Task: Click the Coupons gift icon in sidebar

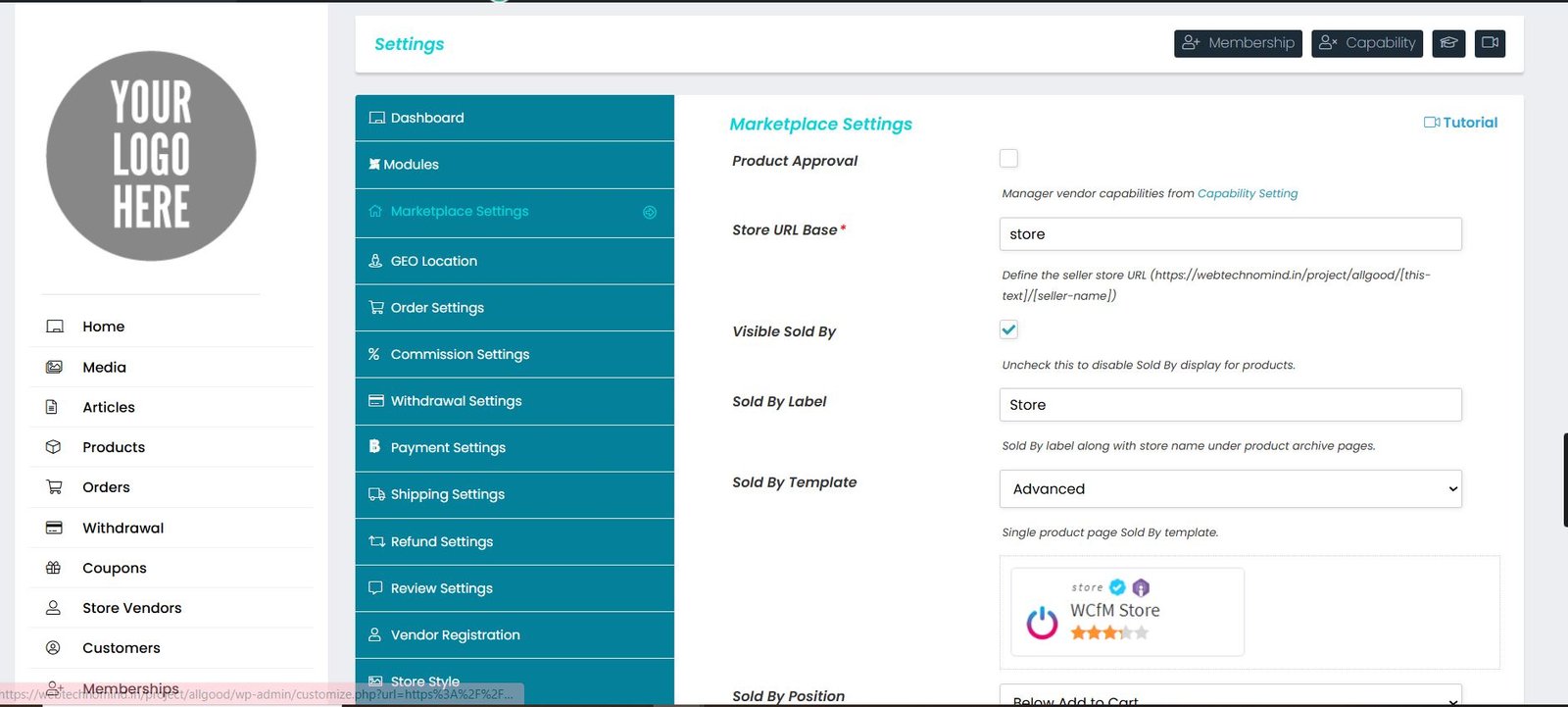Action: [x=54, y=568]
